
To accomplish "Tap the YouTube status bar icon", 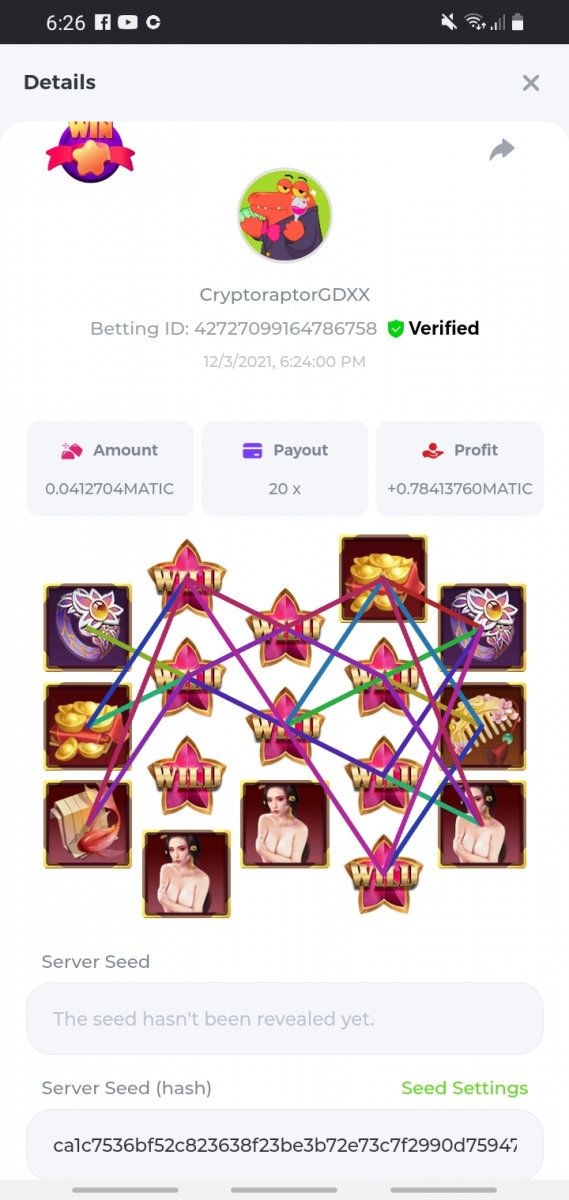I will (x=128, y=22).
